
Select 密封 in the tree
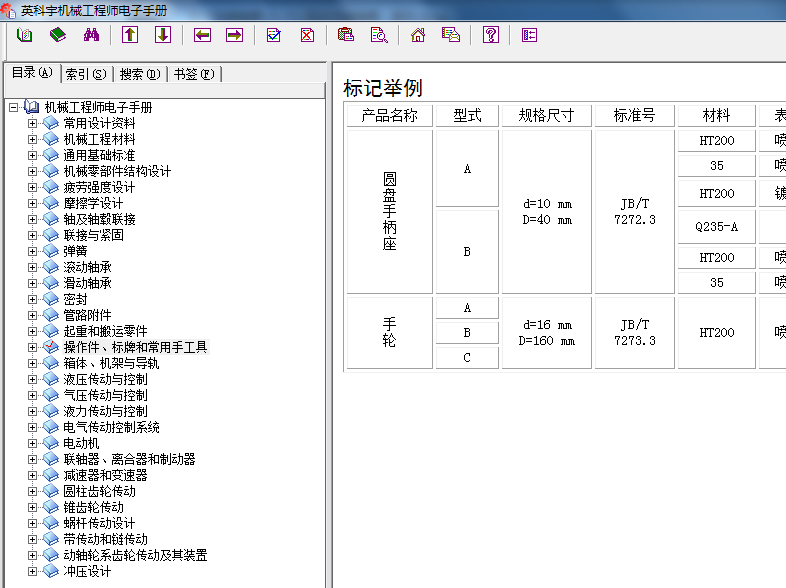[x=75, y=299]
